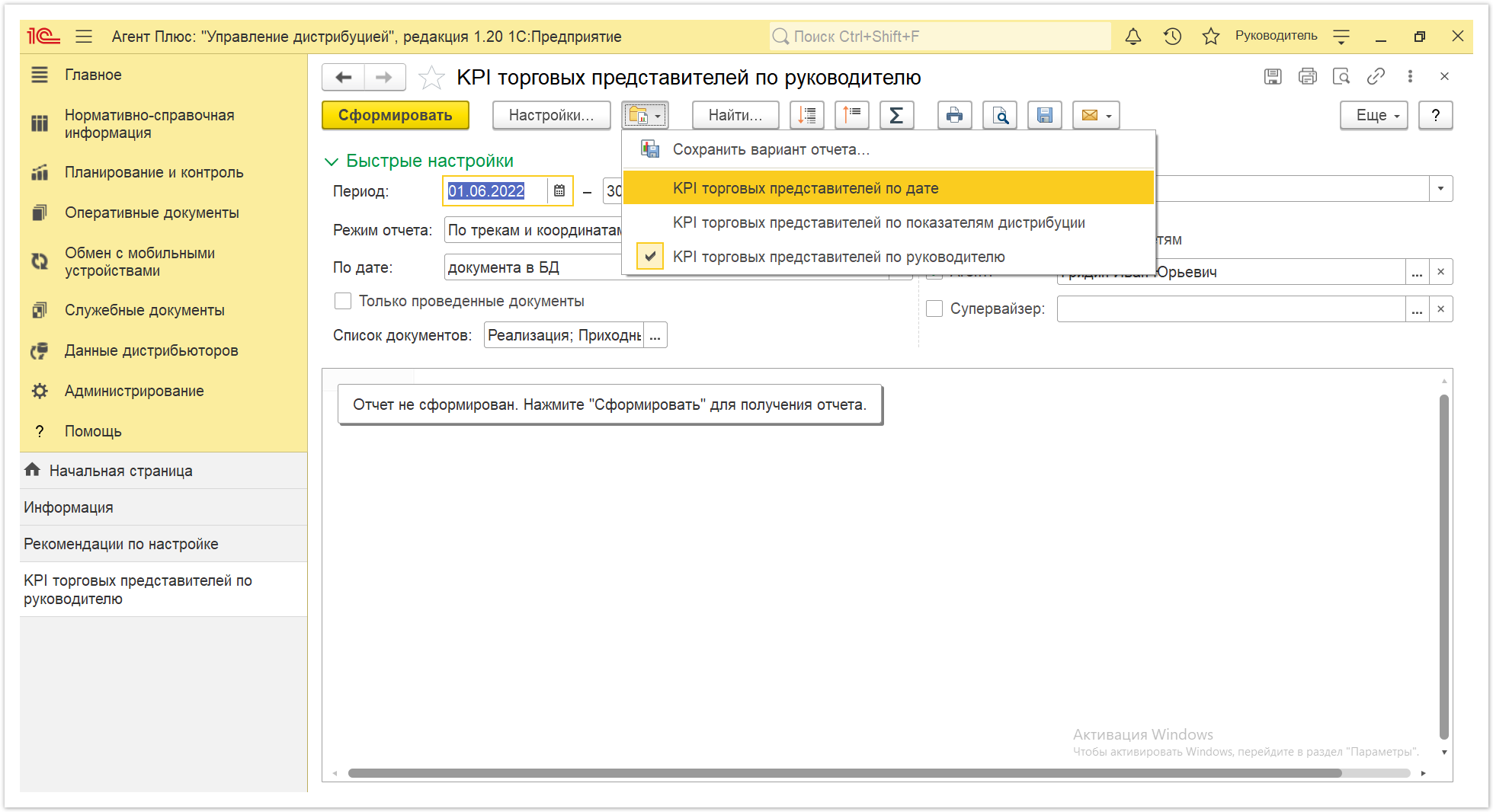The width and height of the screenshot is (1493, 812).
Task: Click the top-right printer icon
Action: (1307, 76)
